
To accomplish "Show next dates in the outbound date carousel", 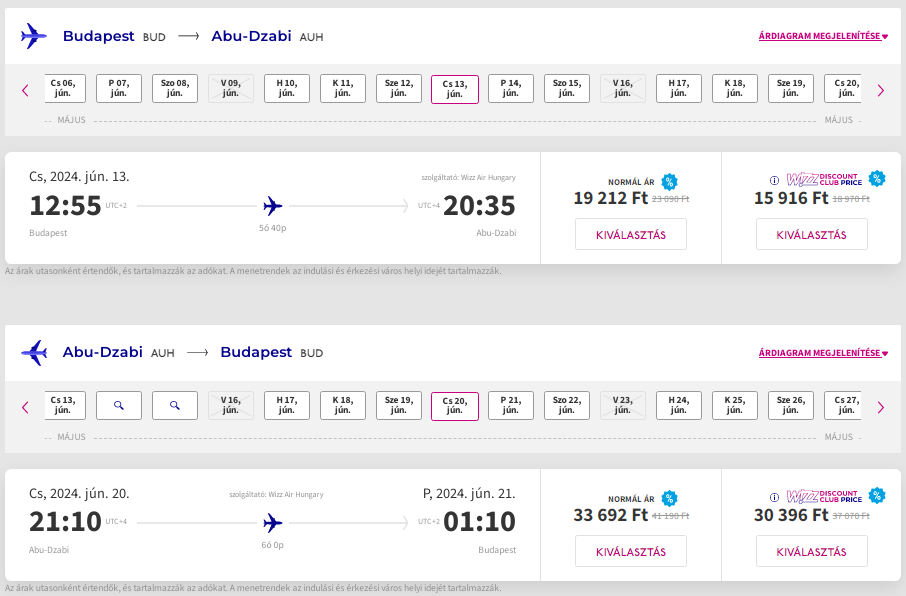I will tap(881, 90).
